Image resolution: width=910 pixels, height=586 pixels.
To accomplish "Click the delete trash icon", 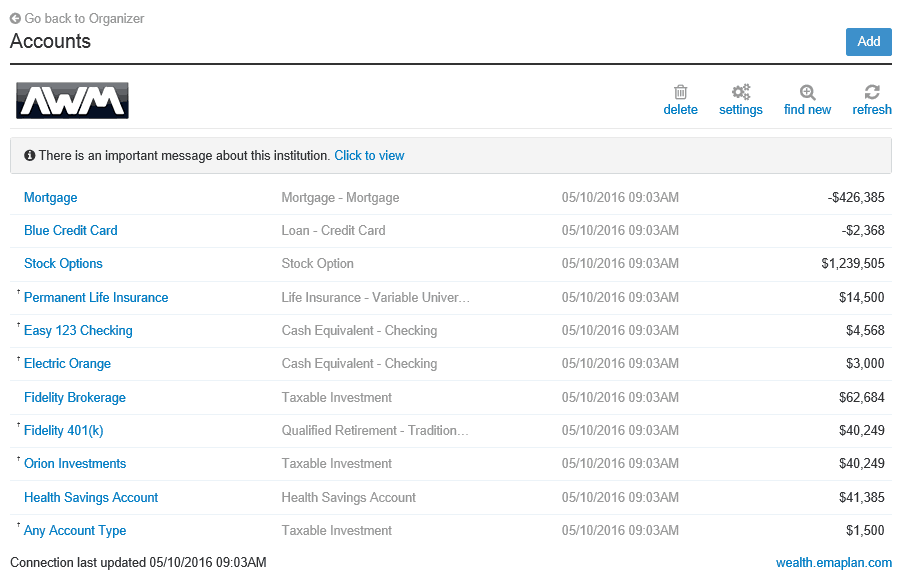I will click(x=681, y=91).
